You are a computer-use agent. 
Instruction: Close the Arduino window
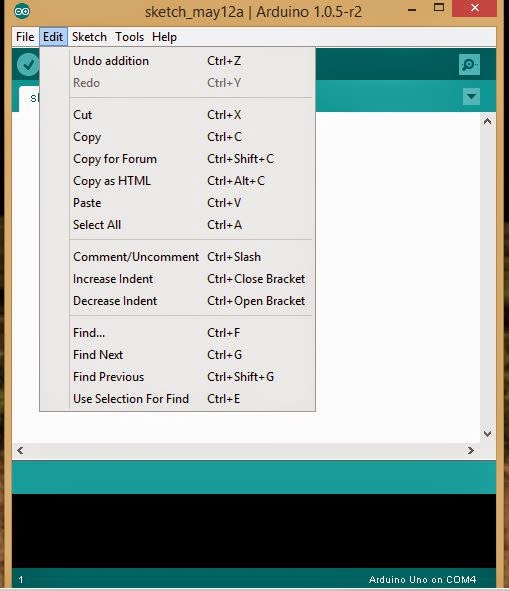[x=475, y=8]
